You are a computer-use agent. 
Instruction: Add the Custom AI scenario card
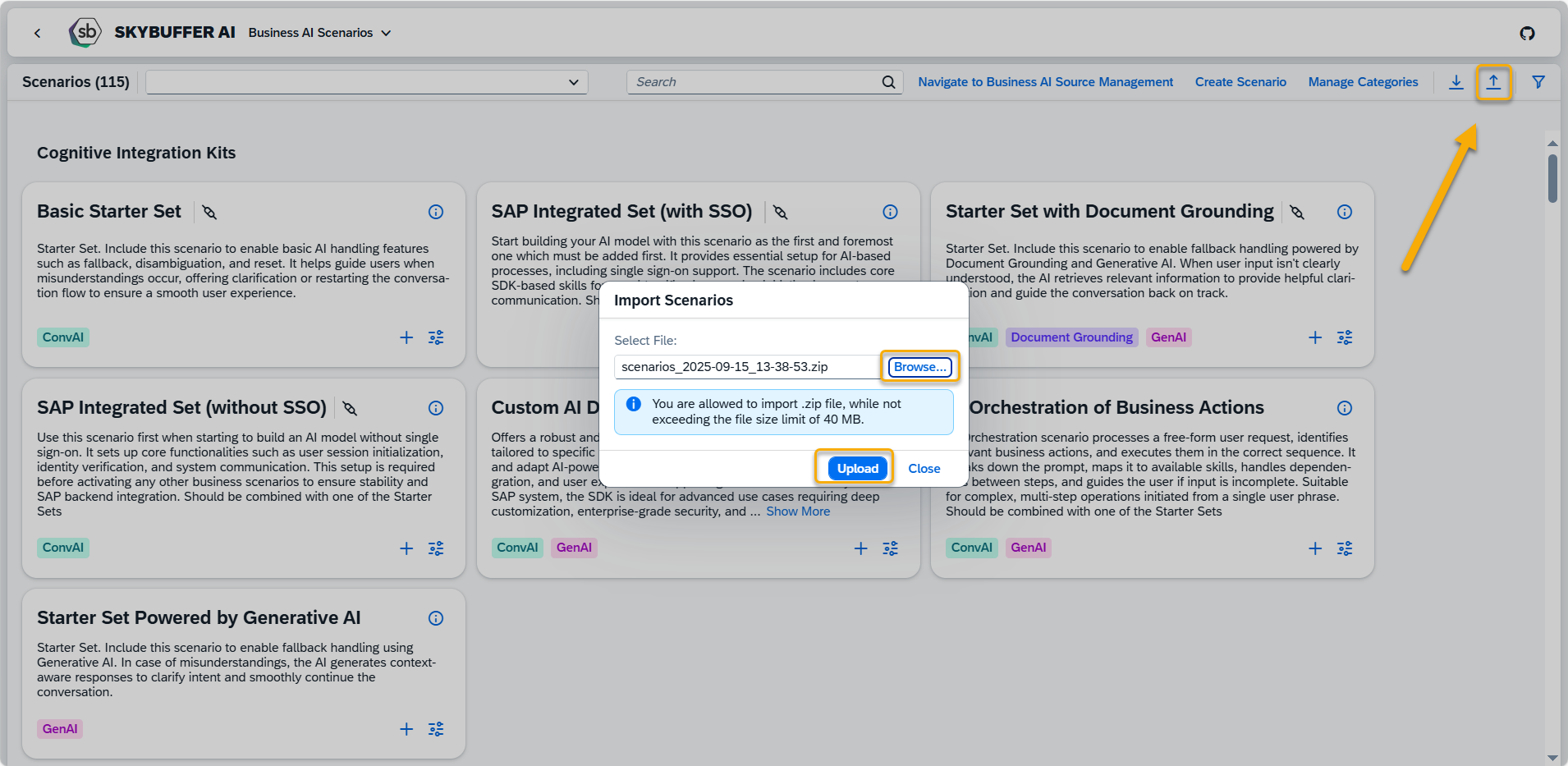click(x=860, y=548)
